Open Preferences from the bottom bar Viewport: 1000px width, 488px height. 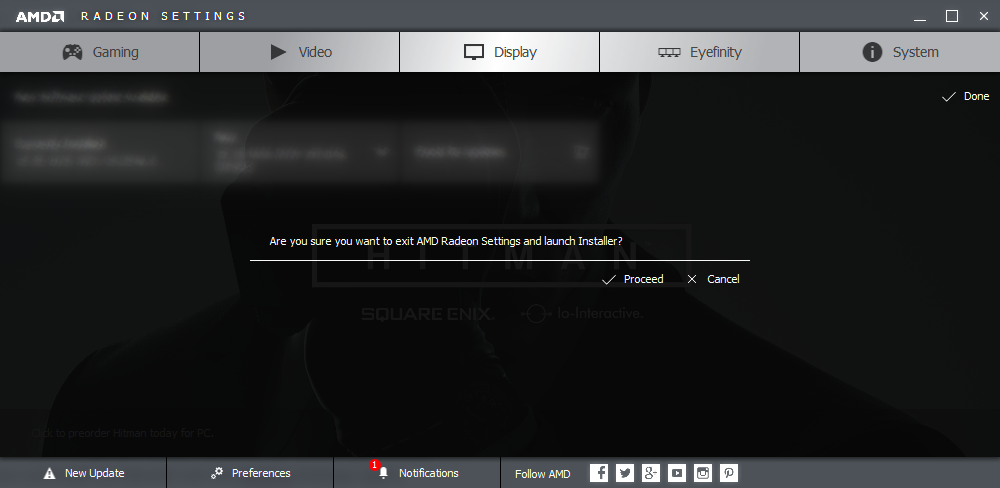(x=250, y=473)
